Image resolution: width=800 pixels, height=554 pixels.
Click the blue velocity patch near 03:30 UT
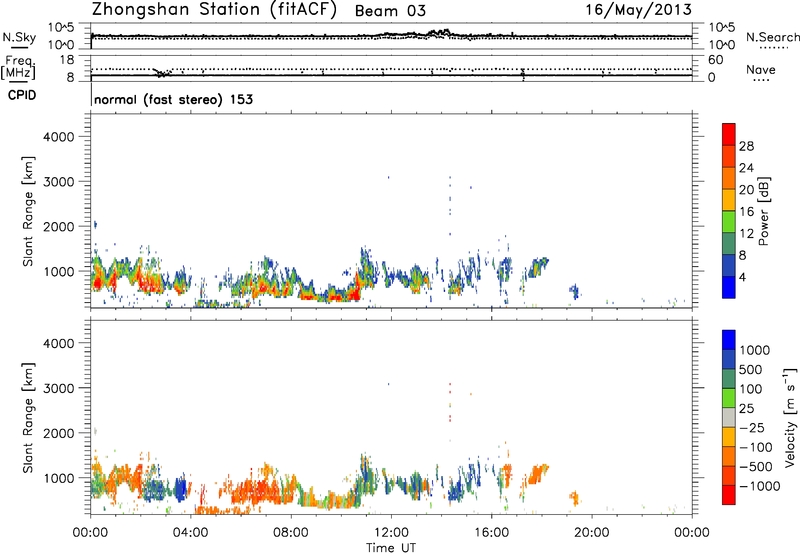pos(180,489)
